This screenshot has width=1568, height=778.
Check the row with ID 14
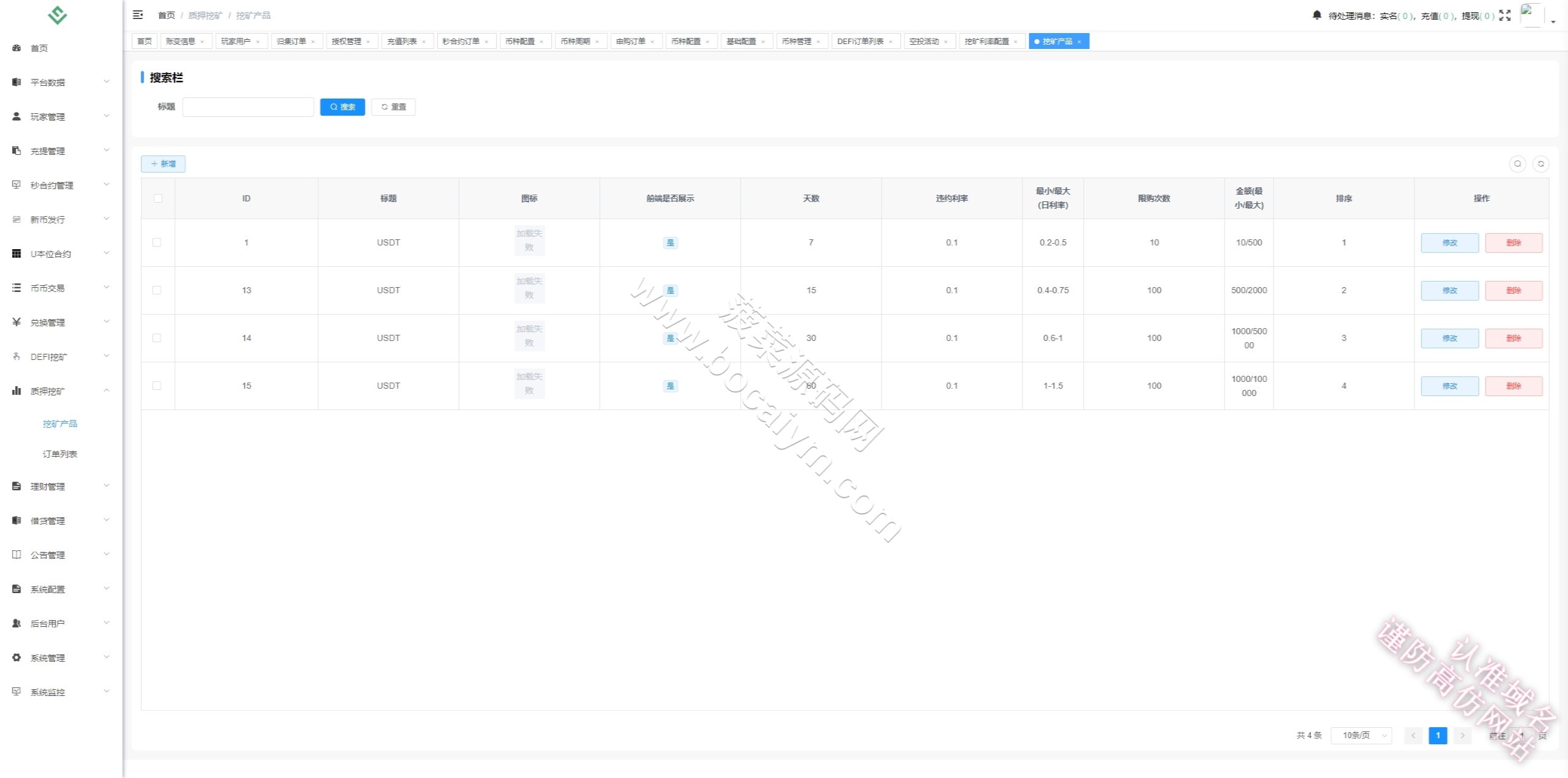(157, 338)
